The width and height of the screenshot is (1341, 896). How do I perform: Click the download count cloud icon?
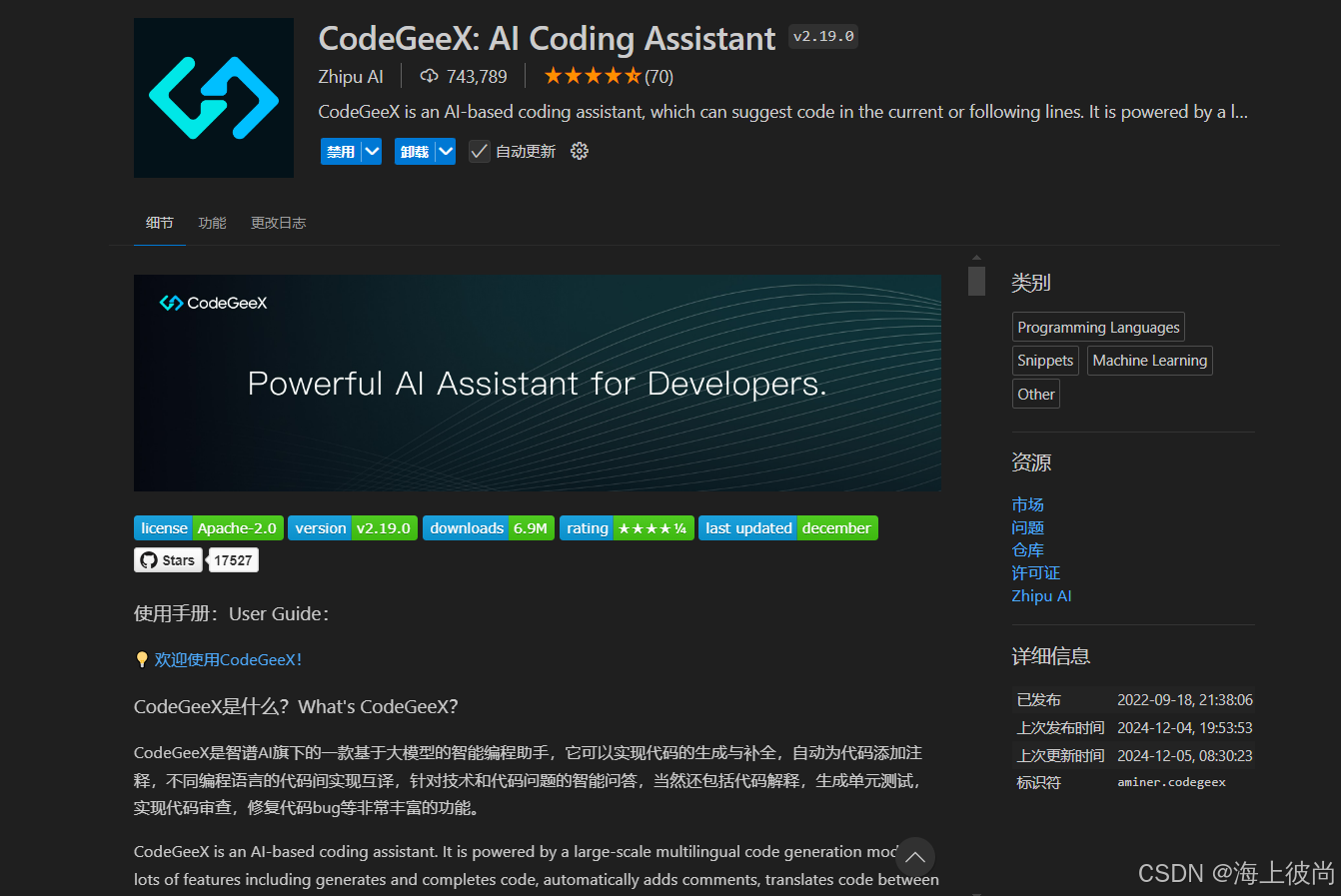(x=430, y=76)
